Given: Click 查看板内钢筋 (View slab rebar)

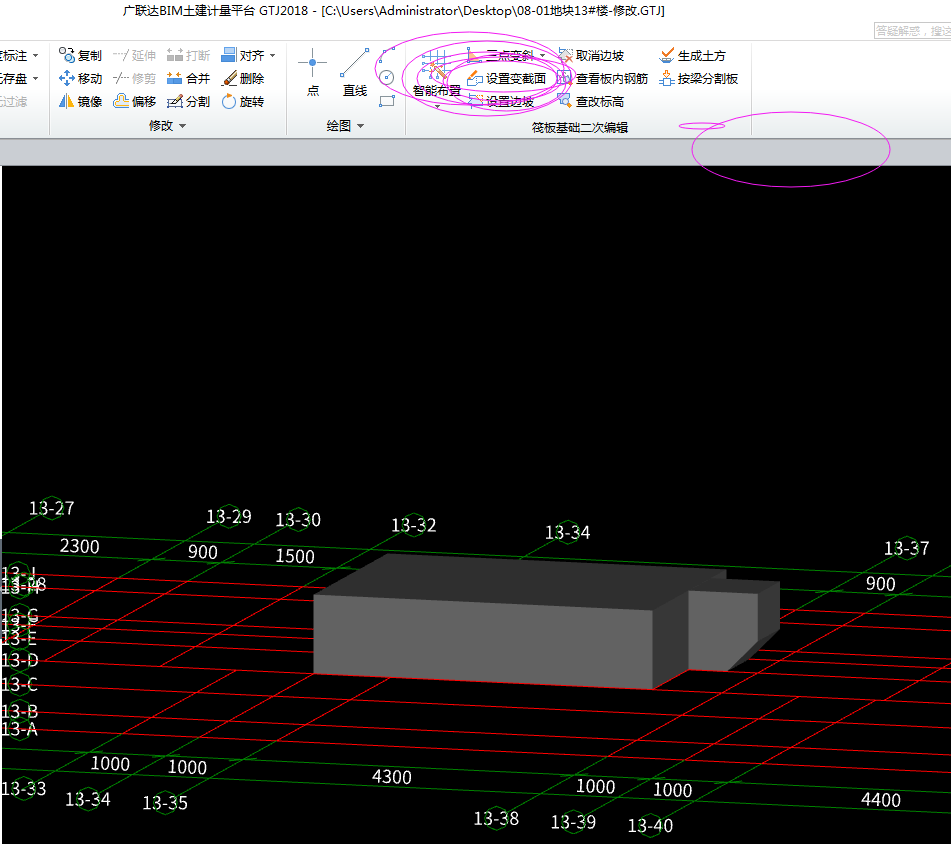Looking at the screenshot, I should click(x=603, y=78).
